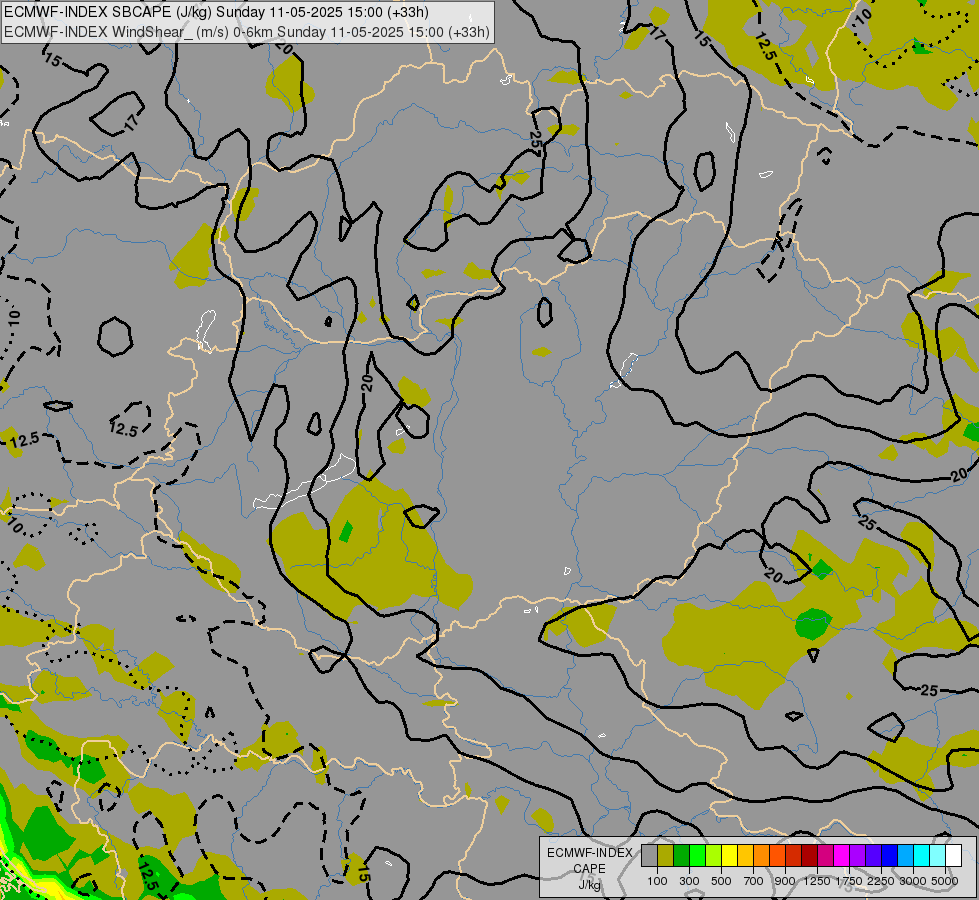Click the gray swatch left of the 100 tick

coord(649,855)
